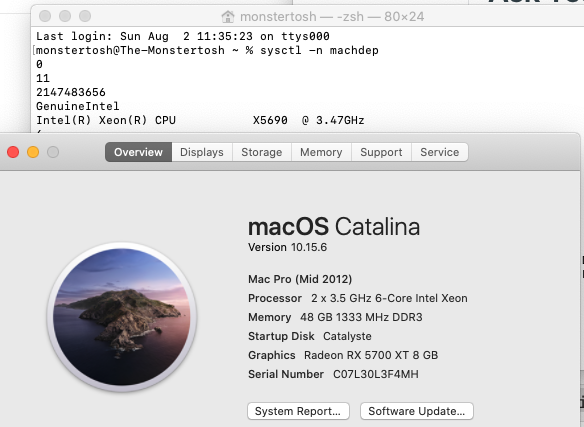Click the sysctl -n machdep command line
This screenshot has width=584, height=427.
click(x=207, y=50)
